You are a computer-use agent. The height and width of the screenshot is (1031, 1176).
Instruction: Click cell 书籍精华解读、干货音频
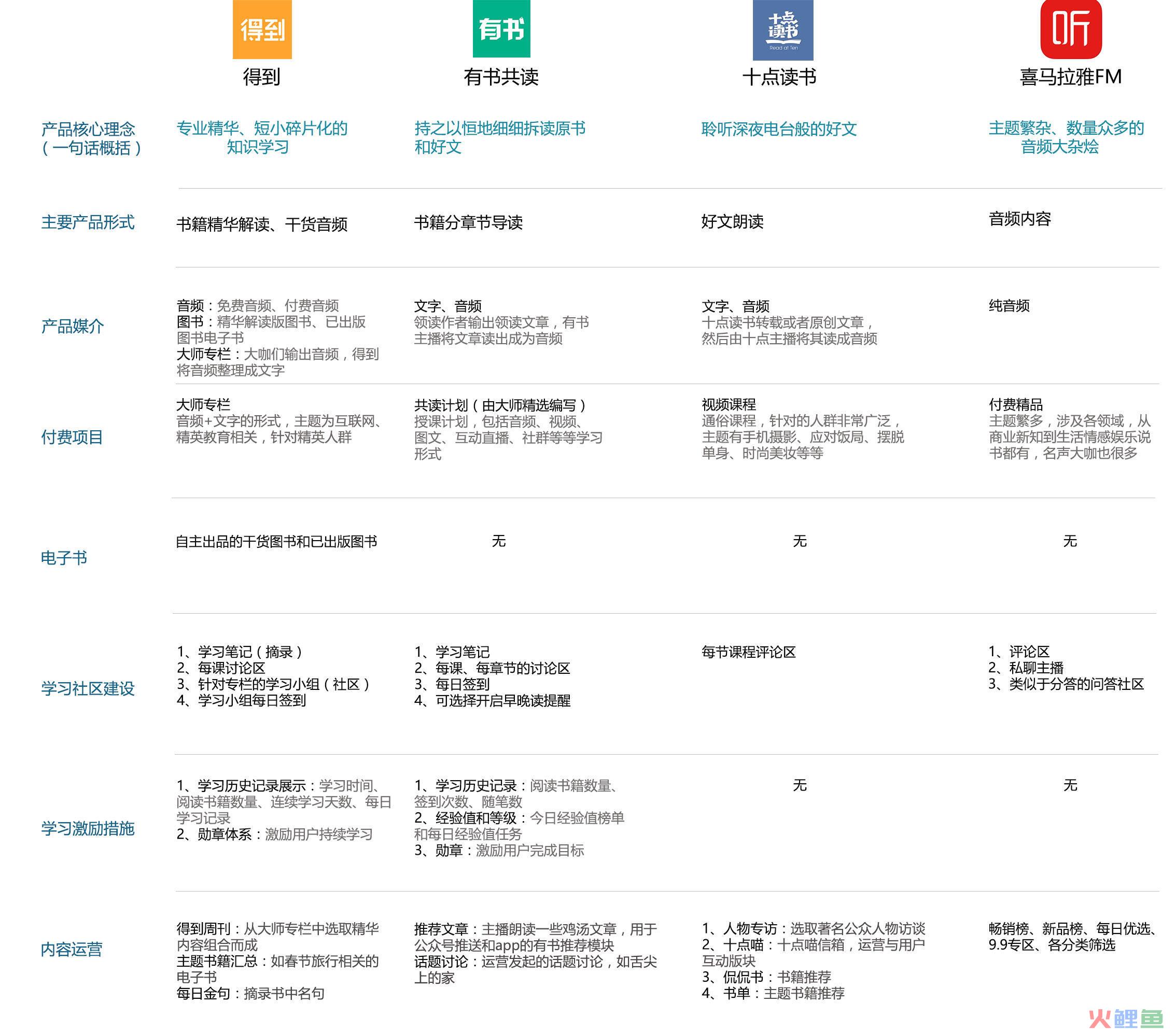coord(262,224)
